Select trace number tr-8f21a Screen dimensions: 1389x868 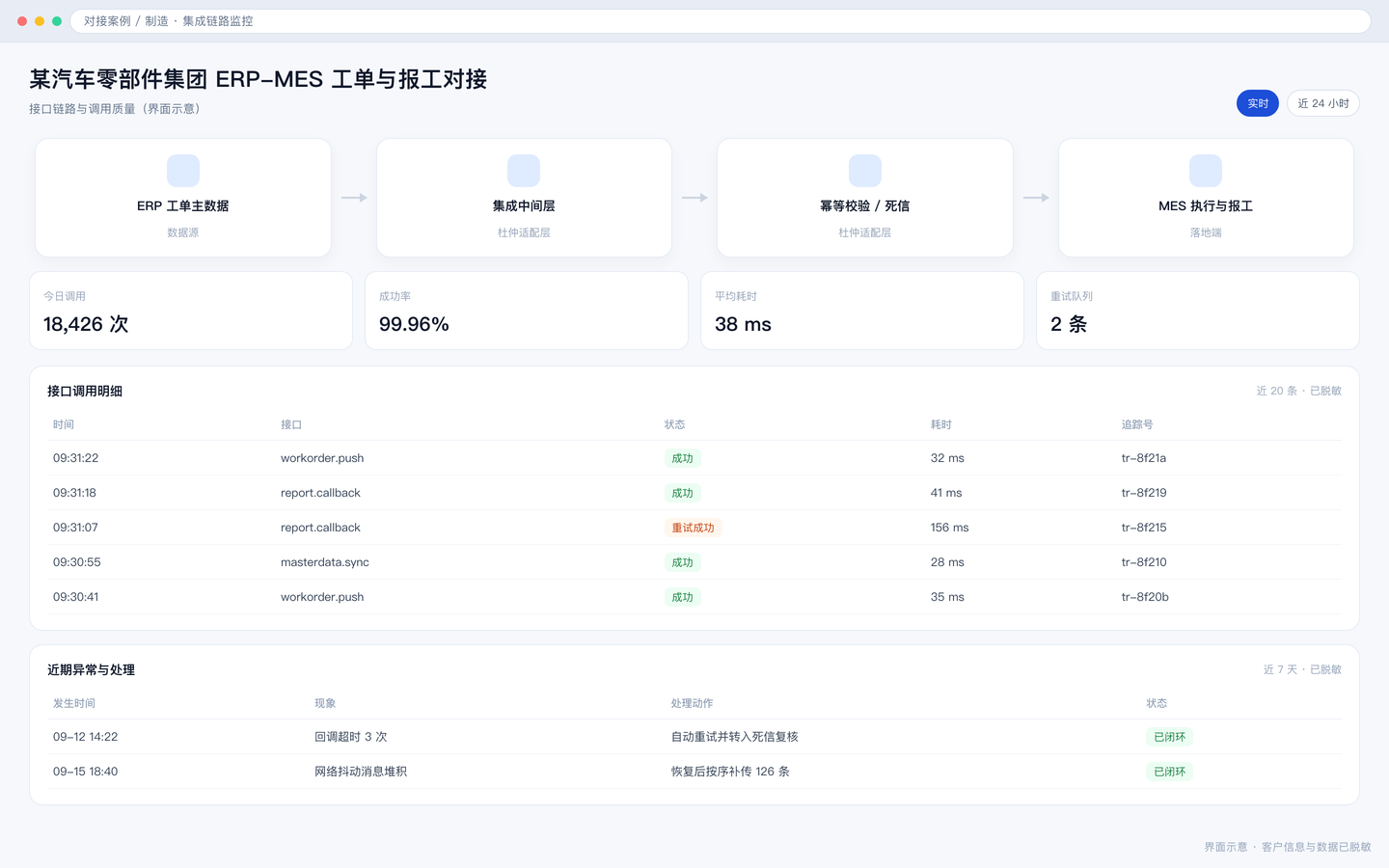point(1144,458)
